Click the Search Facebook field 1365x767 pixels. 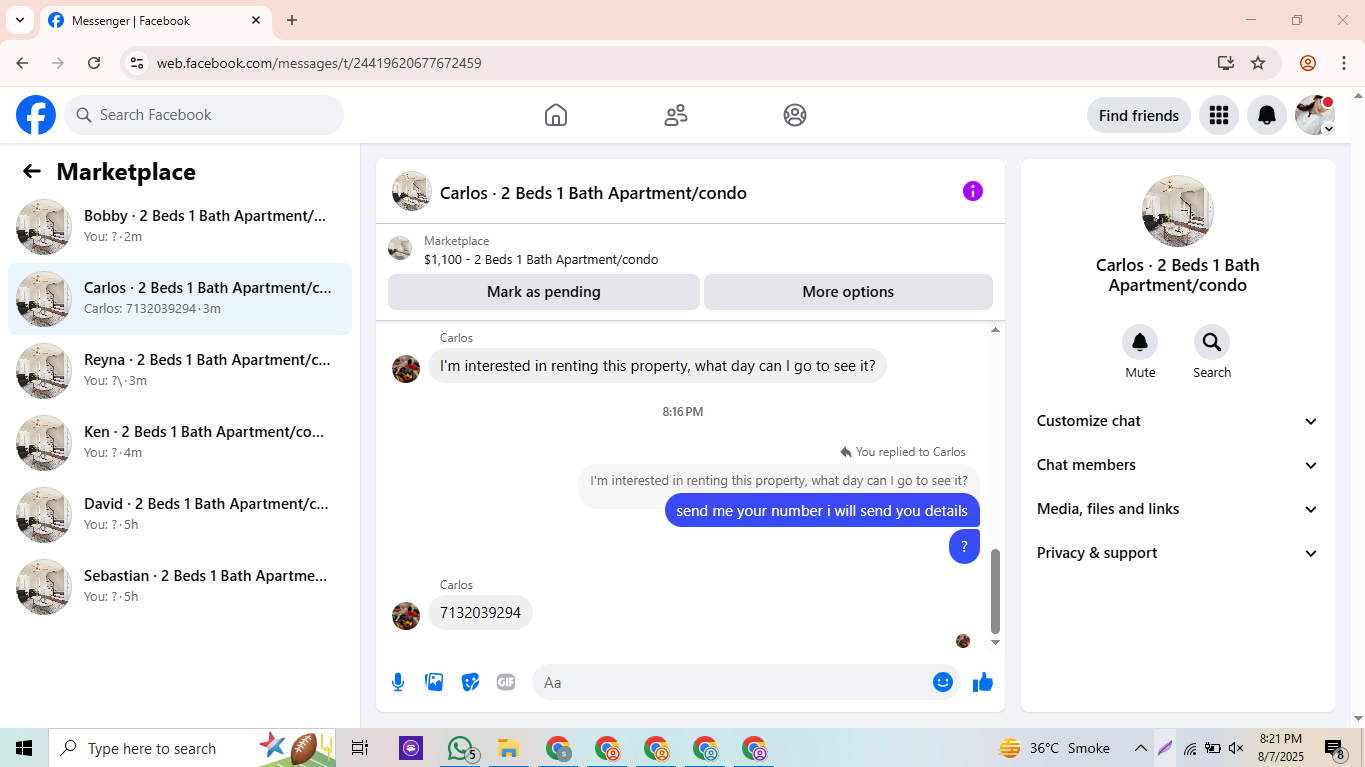[x=204, y=115]
